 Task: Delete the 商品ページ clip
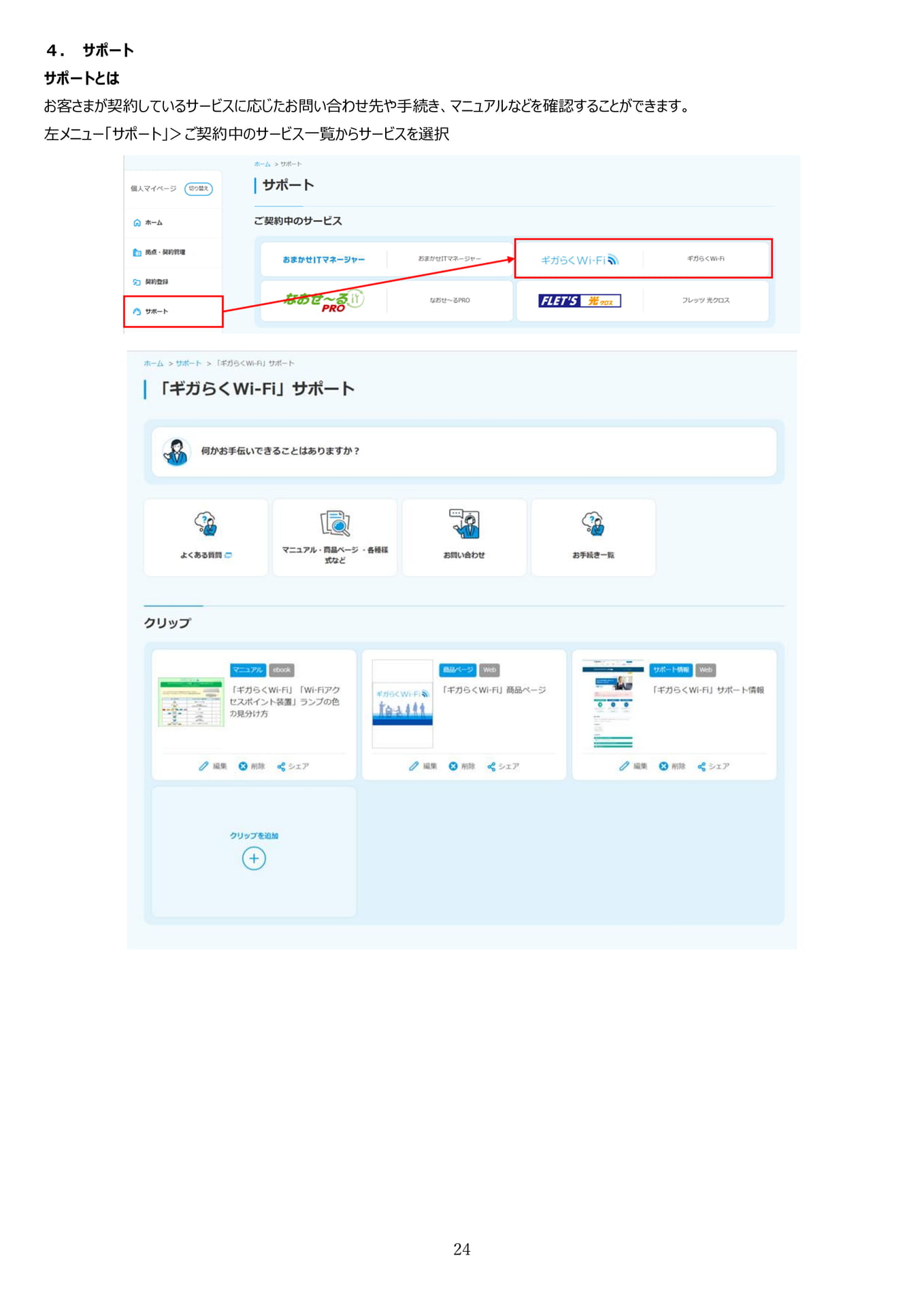pyautogui.click(x=462, y=767)
